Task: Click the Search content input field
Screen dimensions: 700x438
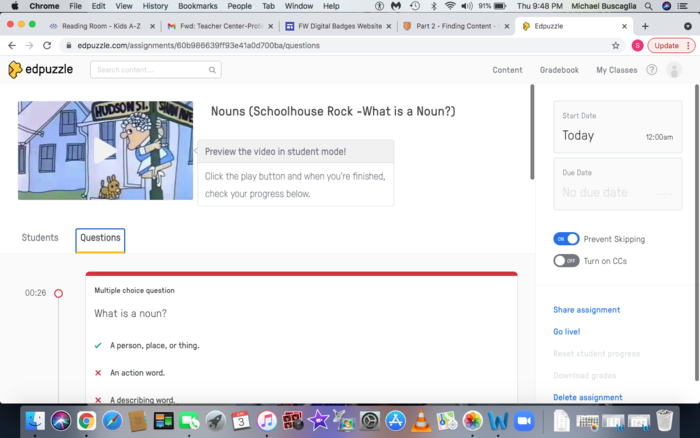Action: [155, 70]
